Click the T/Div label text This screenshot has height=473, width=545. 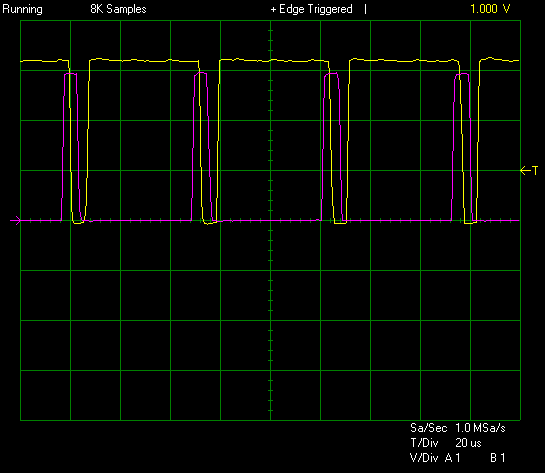(424, 443)
